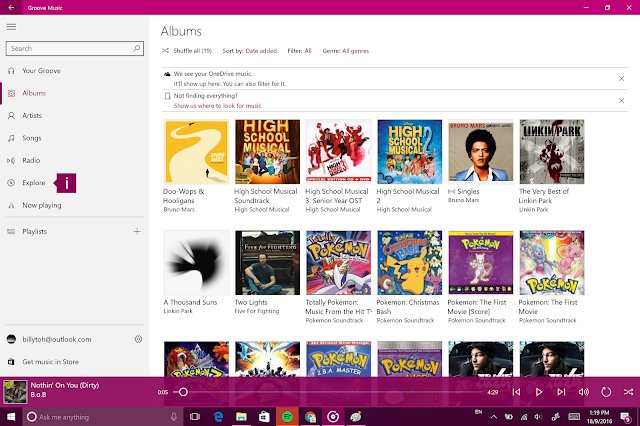Open Totally Pokémon album cover
This screenshot has height=426, width=640.
click(338, 263)
